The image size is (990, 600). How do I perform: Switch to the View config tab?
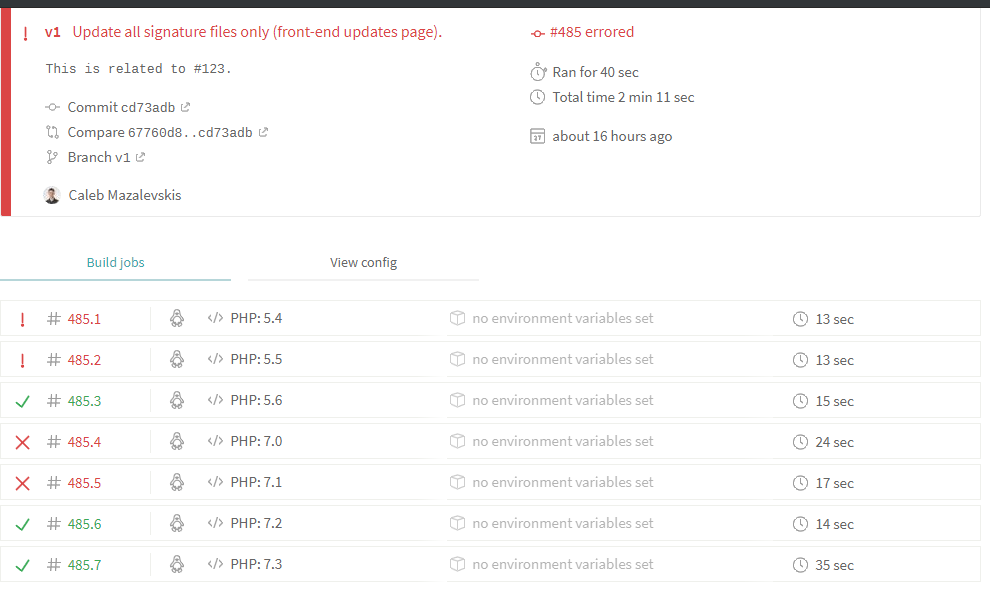click(363, 263)
